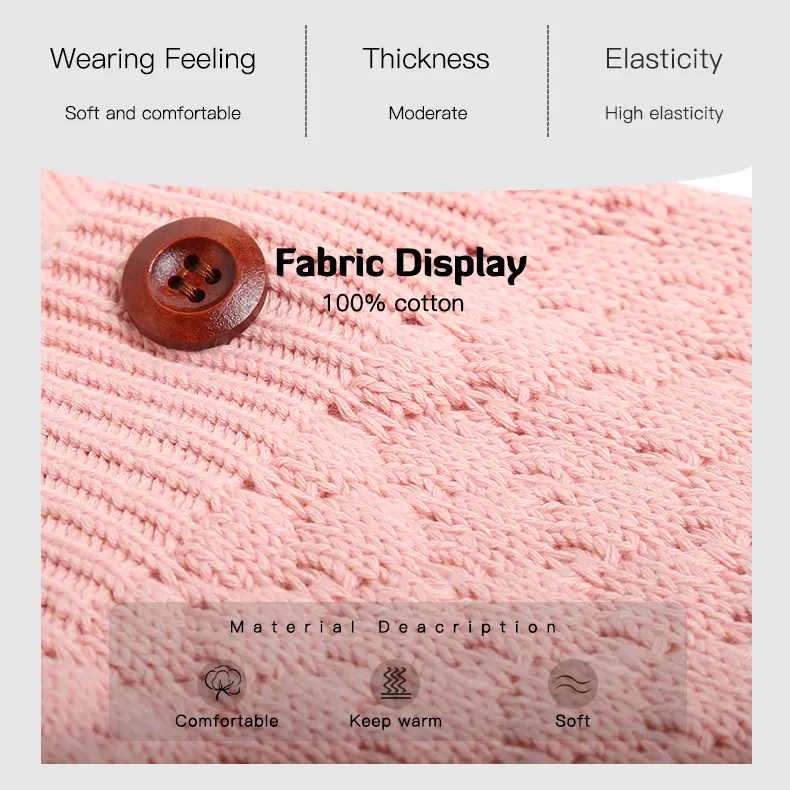
Task: Click the Soft label text
Action: 572,721
